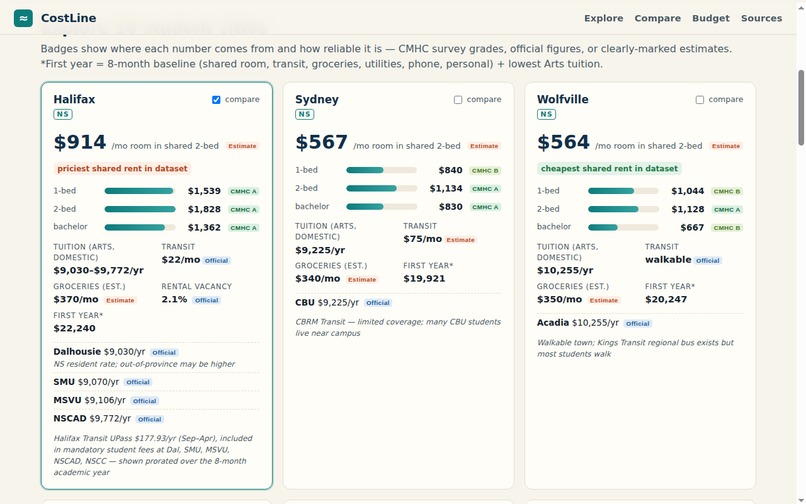This screenshot has width=806, height=504.
Task: Click the CostLine logo icon
Action: (x=23, y=18)
